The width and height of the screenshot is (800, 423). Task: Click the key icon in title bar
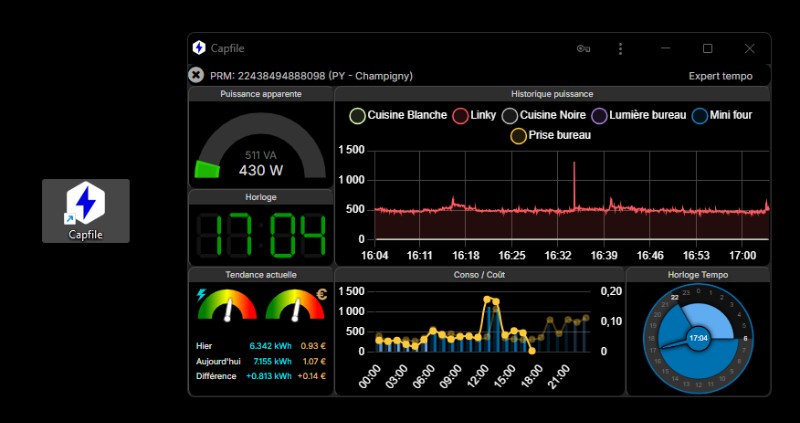pos(584,48)
